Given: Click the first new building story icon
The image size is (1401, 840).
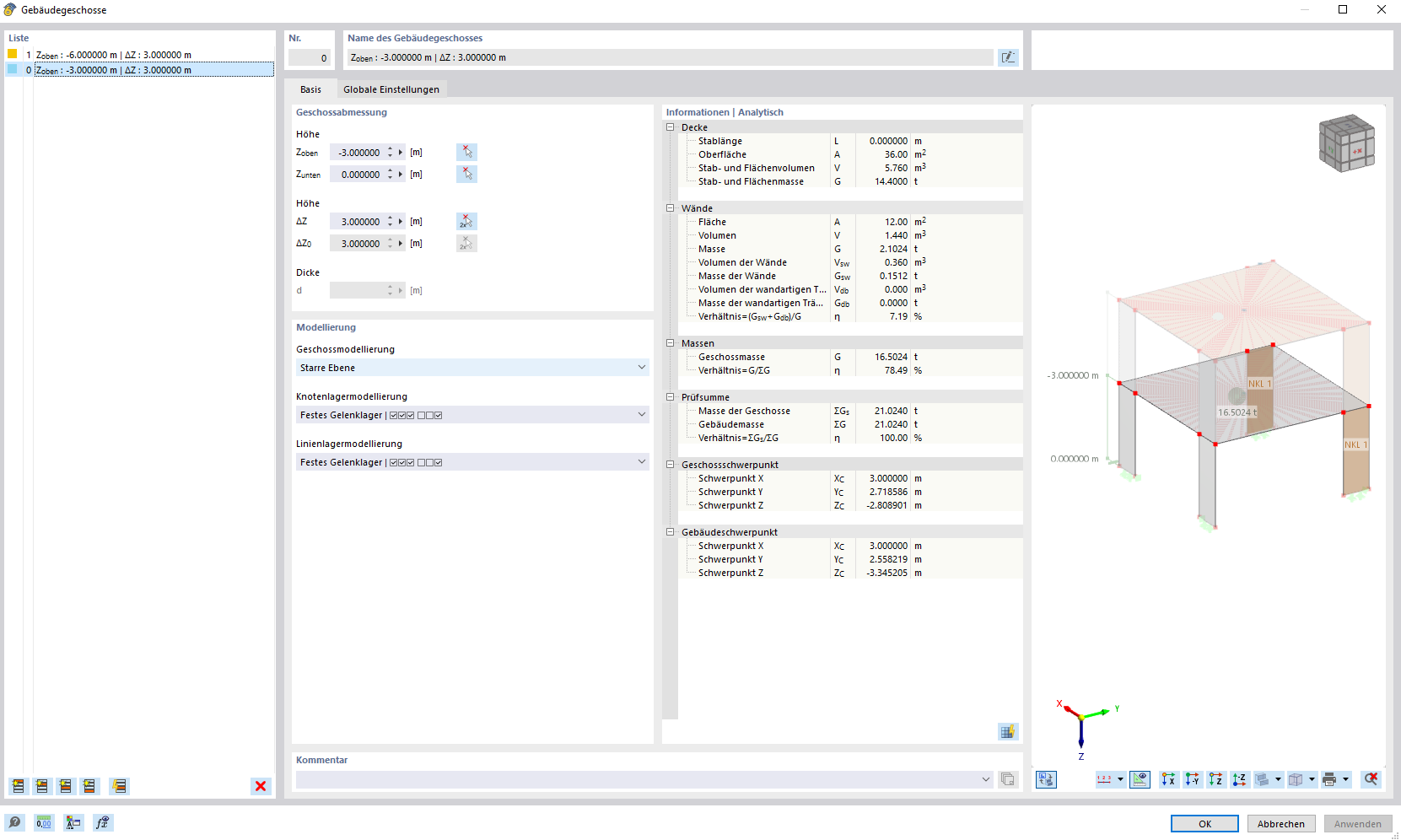Looking at the screenshot, I should point(18,786).
